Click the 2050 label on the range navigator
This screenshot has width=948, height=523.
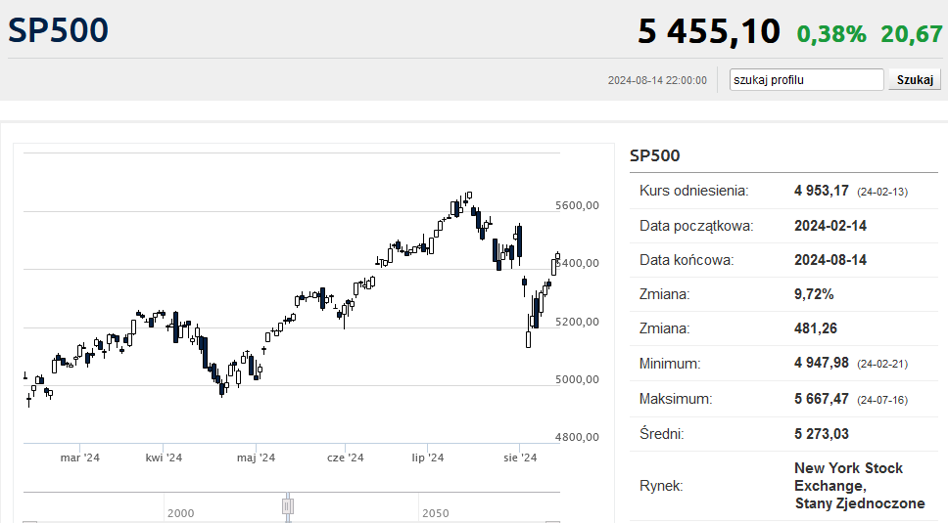(435, 513)
